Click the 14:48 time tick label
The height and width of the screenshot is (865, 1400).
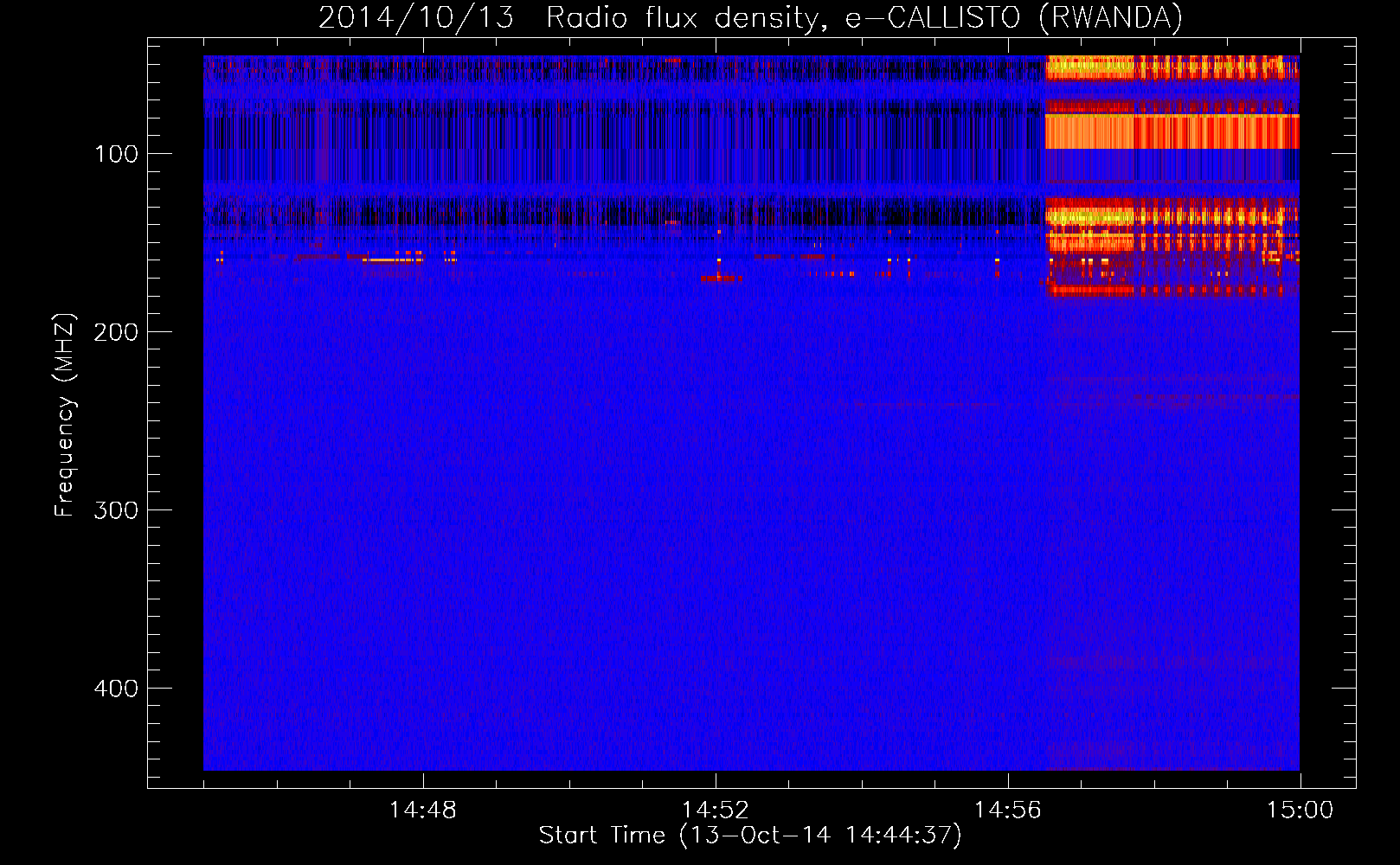tap(423, 811)
